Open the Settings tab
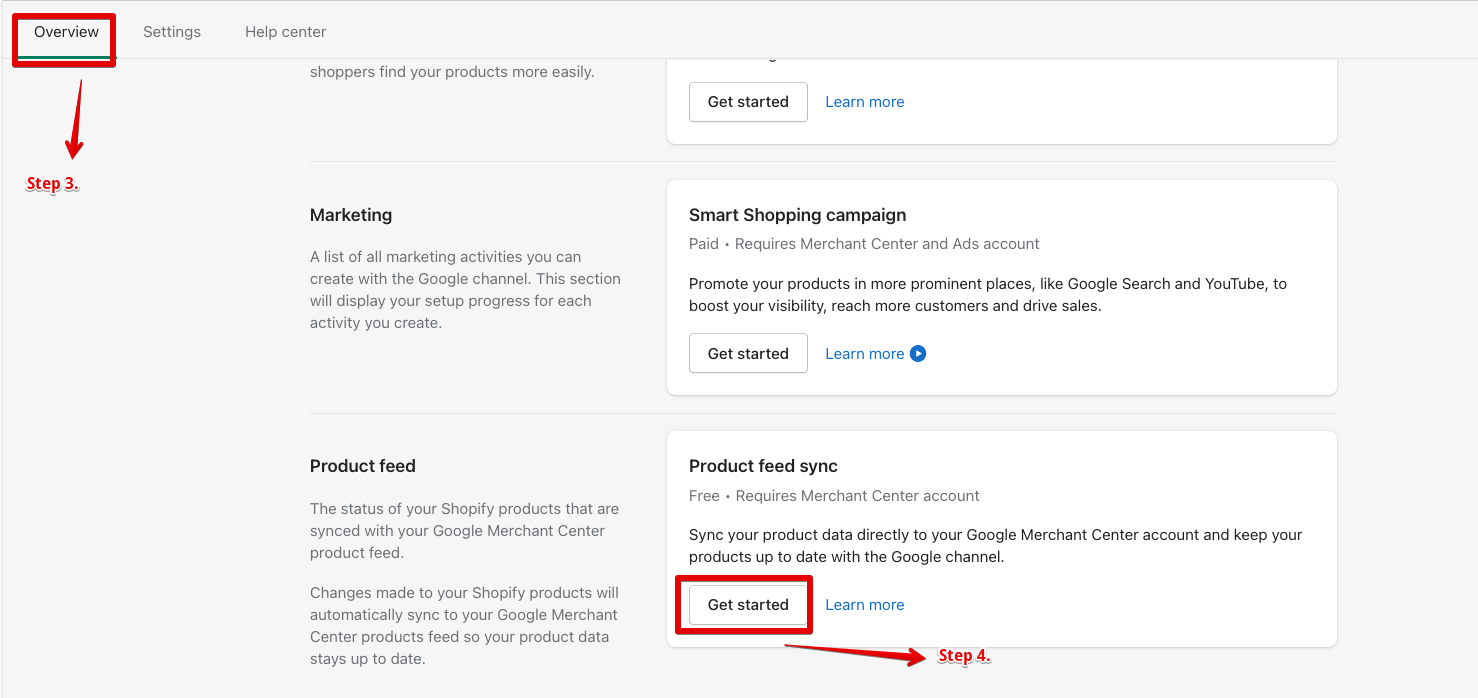Viewport: 1478px width, 698px height. click(172, 32)
